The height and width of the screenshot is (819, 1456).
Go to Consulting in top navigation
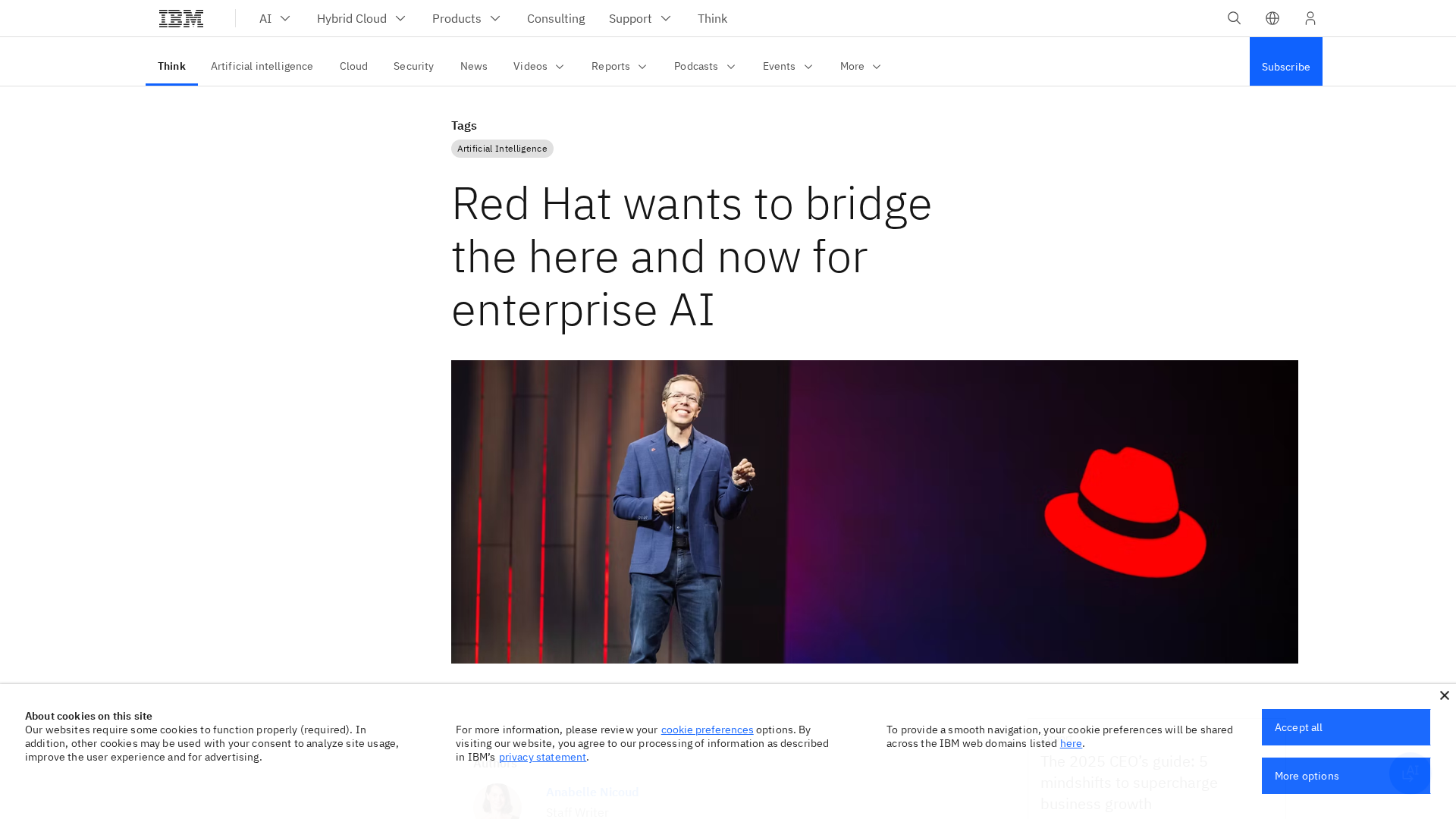pos(555,18)
